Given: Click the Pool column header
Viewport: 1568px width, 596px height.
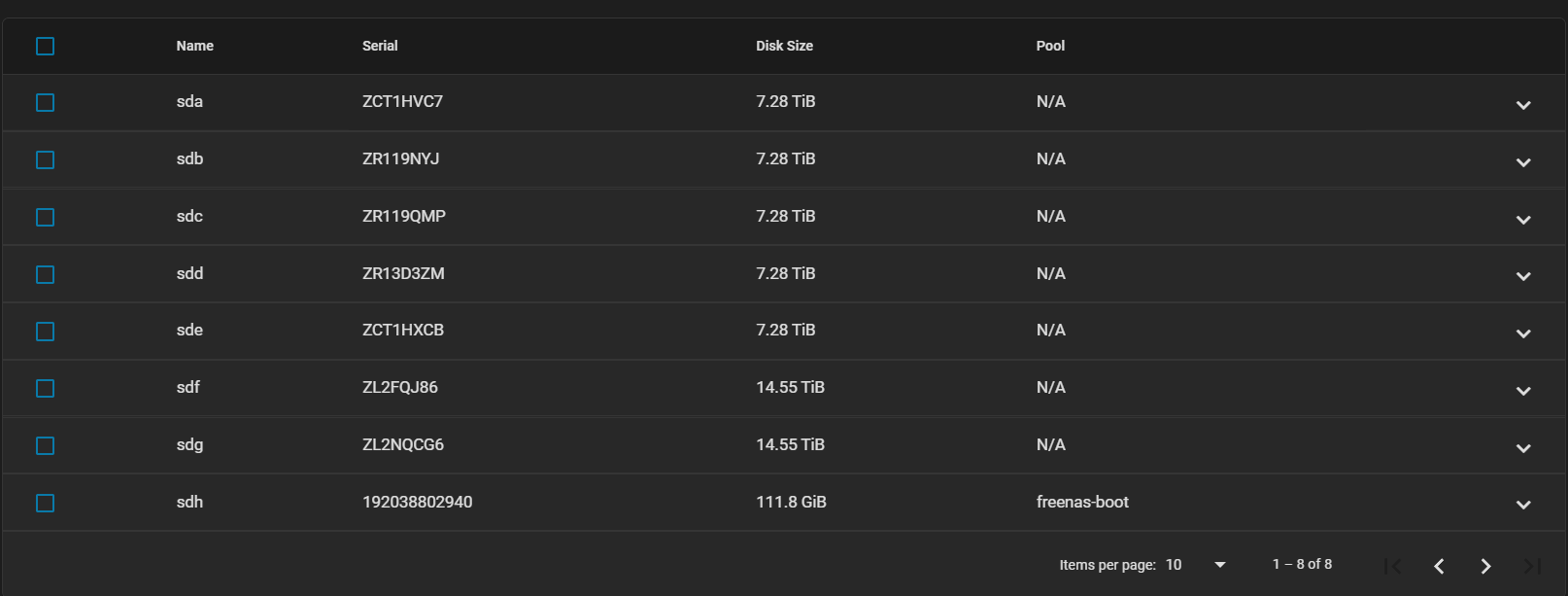Looking at the screenshot, I should point(1050,46).
